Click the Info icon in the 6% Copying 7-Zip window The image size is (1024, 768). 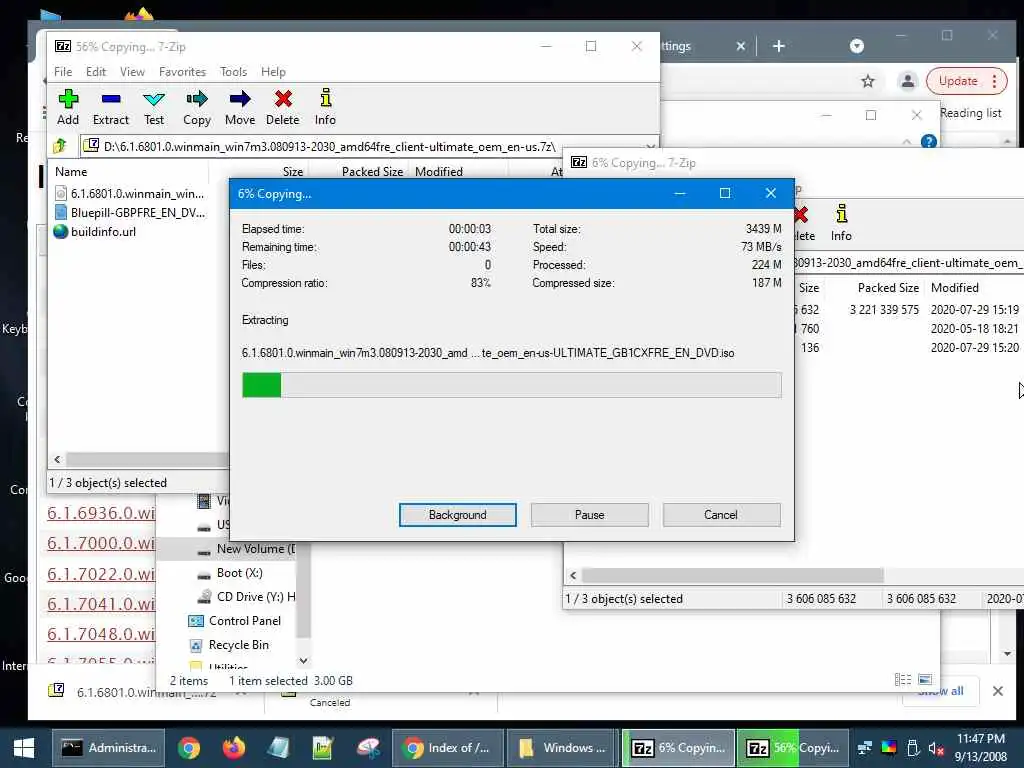pyautogui.click(x=841, y=223)
